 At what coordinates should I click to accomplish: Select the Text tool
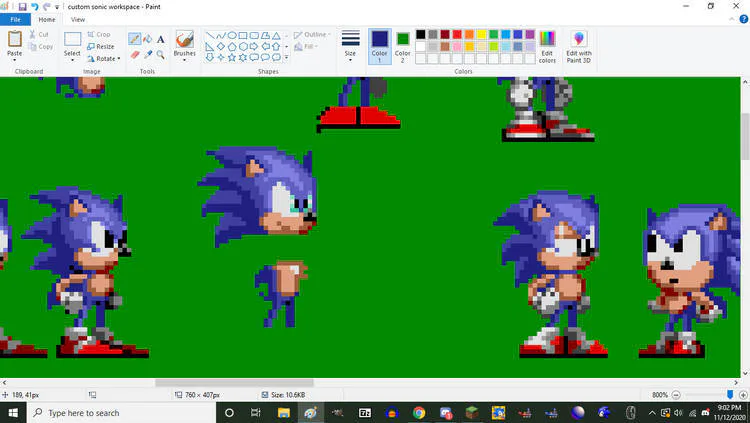pyautogui.click(x=161, y=39)
